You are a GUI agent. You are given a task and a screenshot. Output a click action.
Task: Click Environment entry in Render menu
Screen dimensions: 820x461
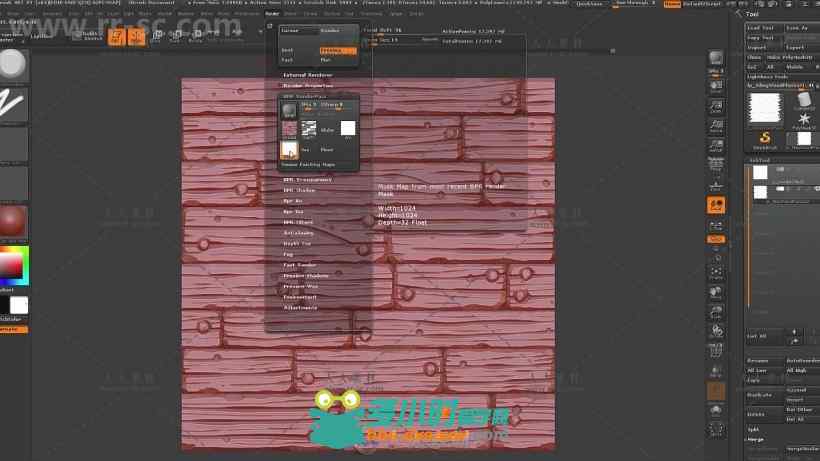coord(300,297)
